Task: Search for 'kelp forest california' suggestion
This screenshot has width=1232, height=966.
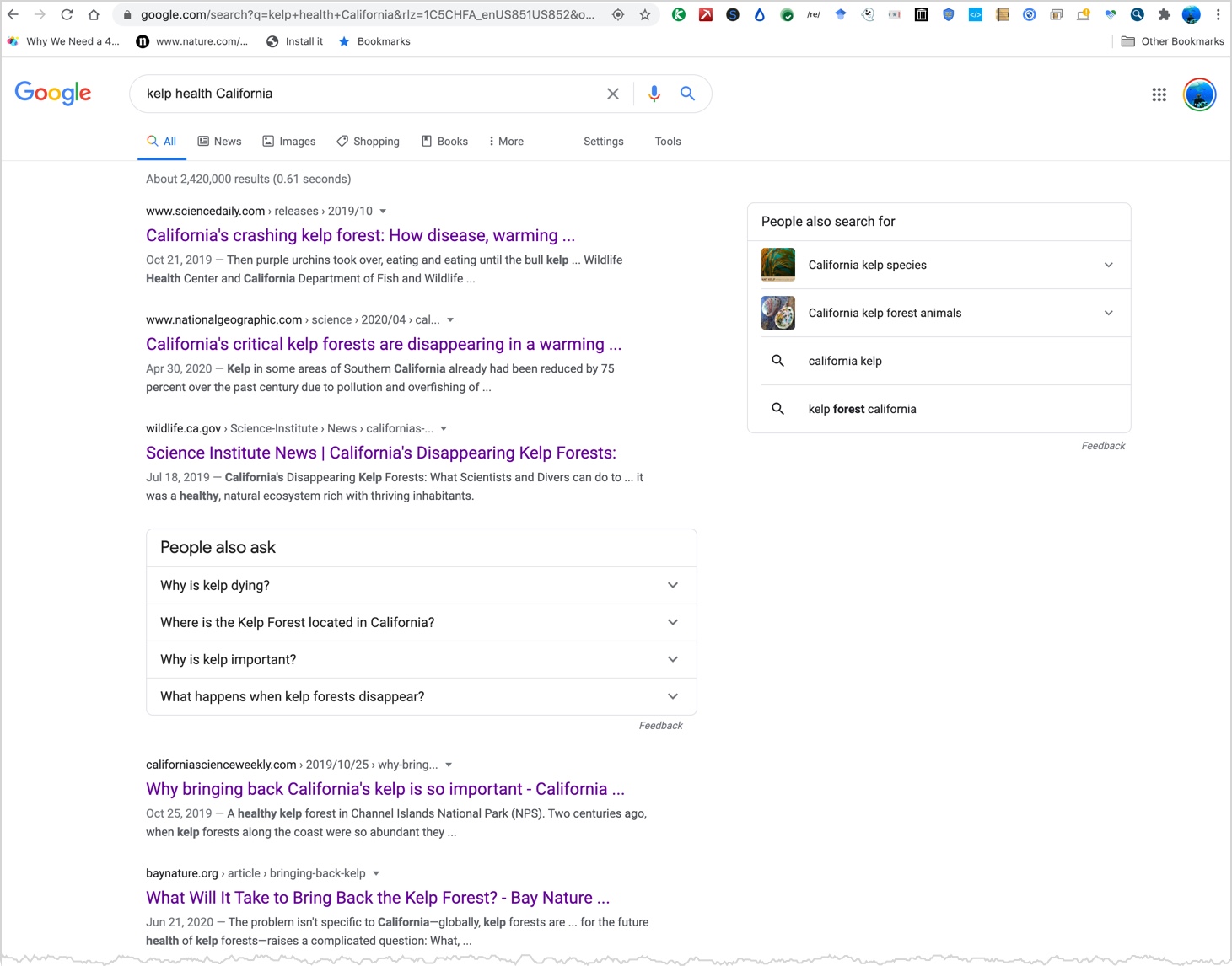Action: coord(939,409)
